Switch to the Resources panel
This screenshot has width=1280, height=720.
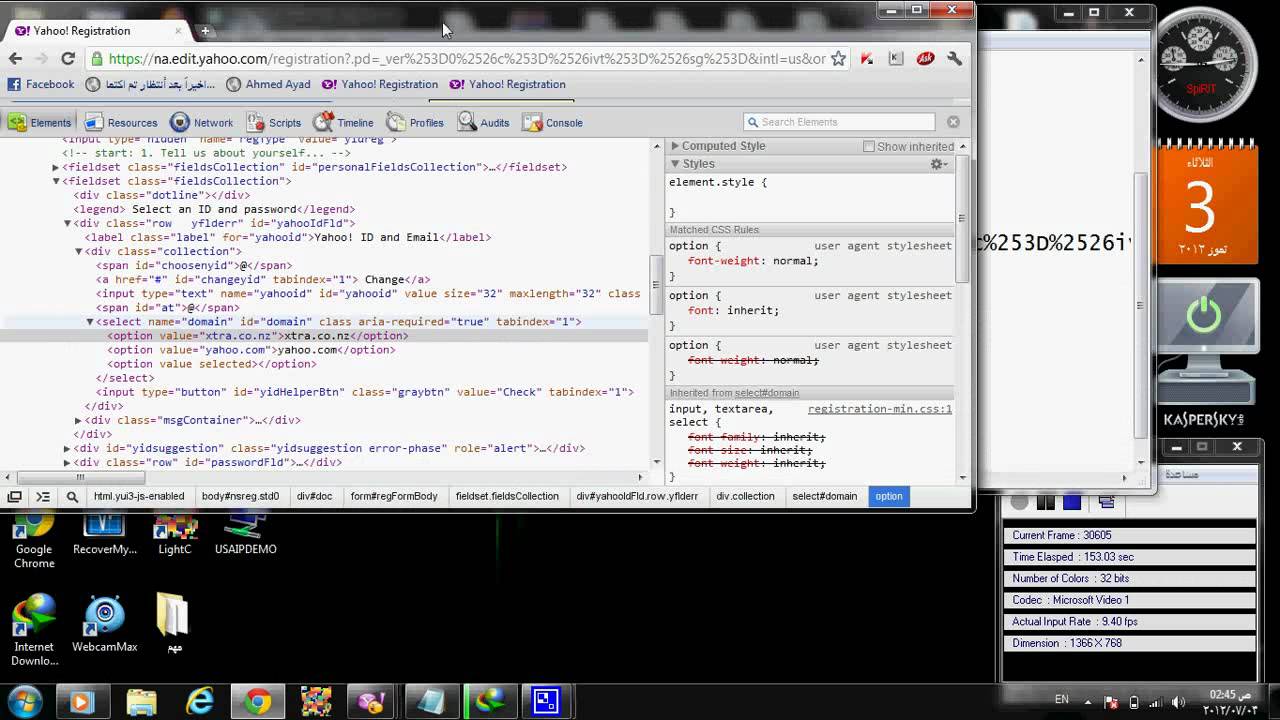(x=121, y=122)
